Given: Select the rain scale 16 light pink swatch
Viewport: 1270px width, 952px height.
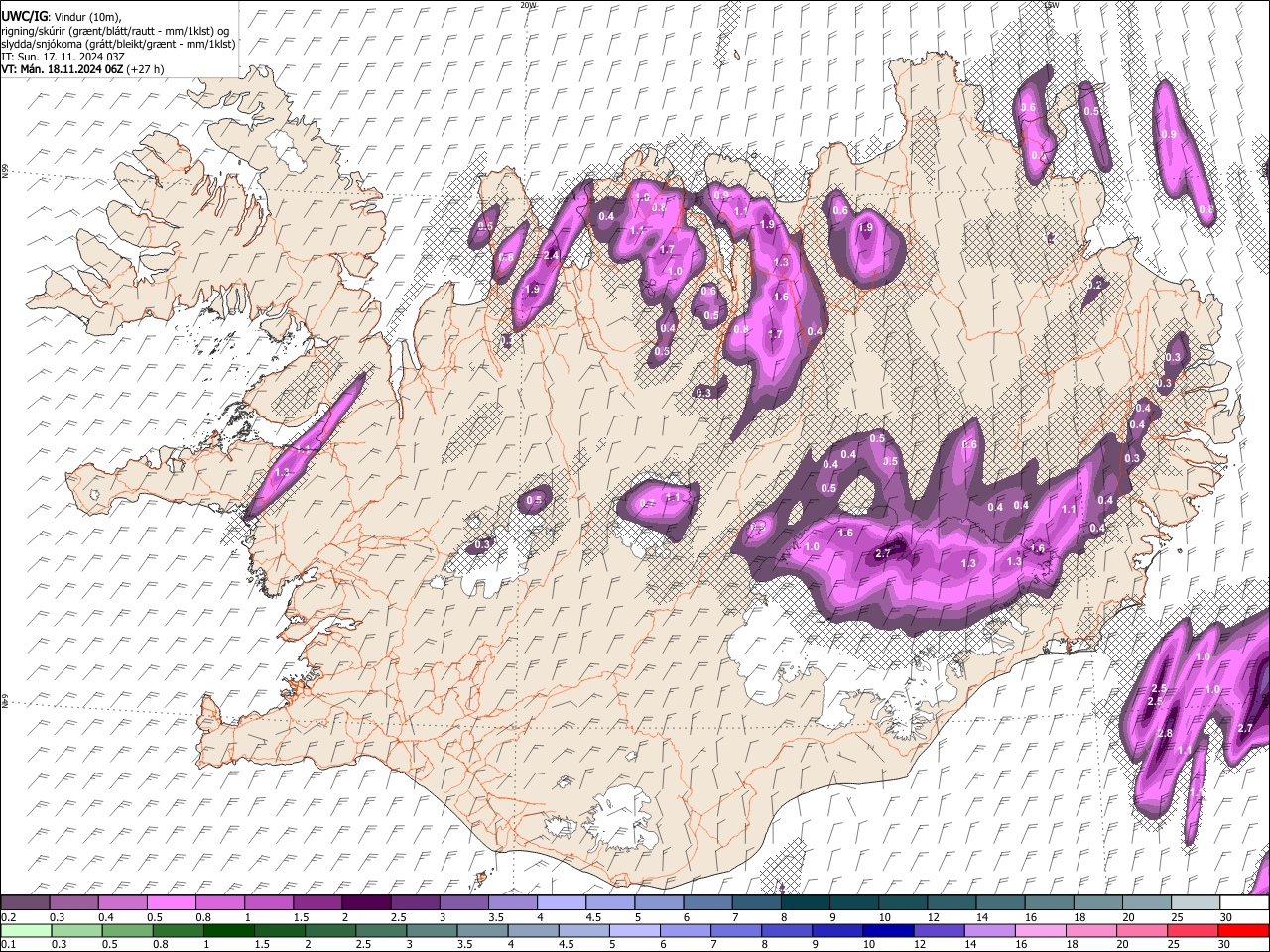Looking at the screenshot, I should [x=1041, y=930].
